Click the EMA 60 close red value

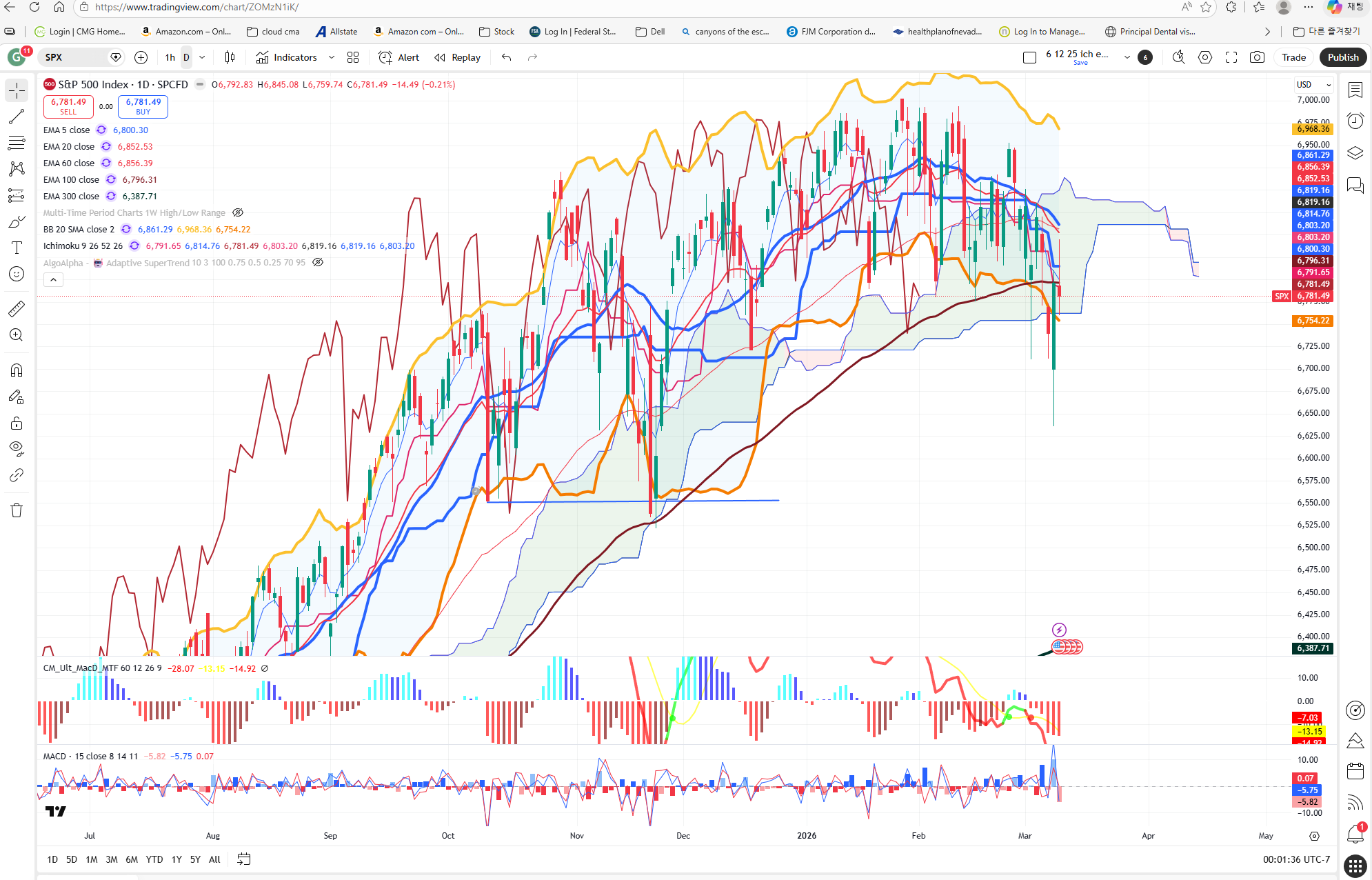[x=135, y=163]
